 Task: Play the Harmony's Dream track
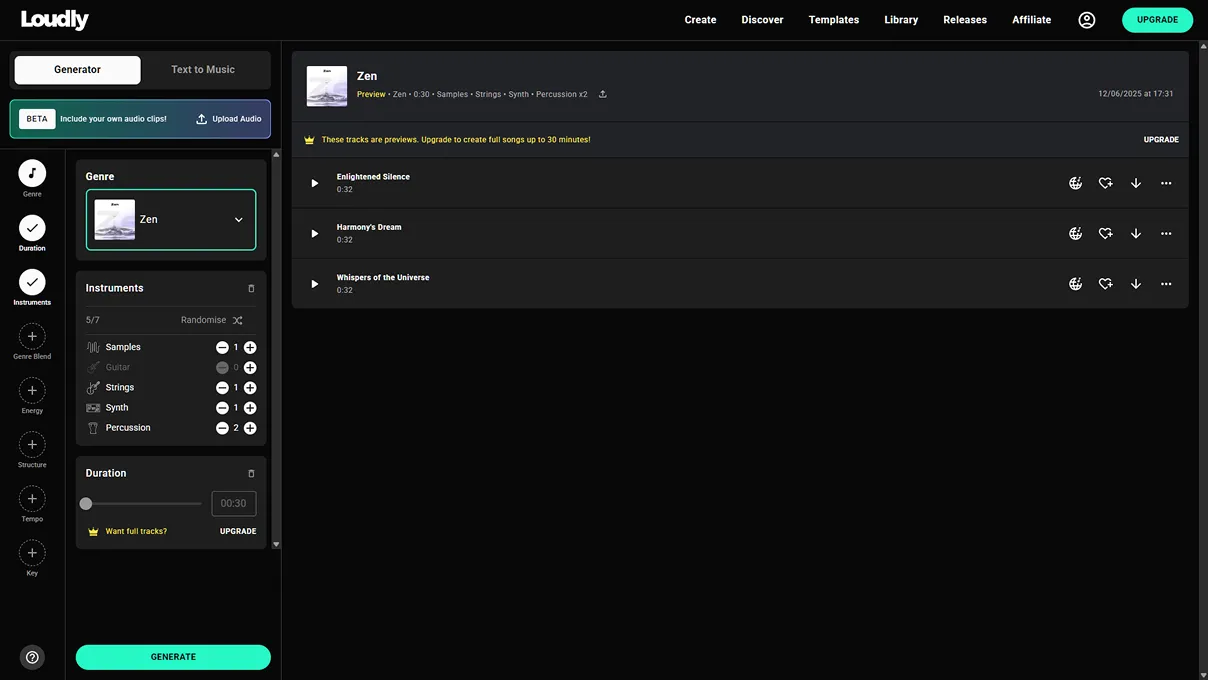pyautogui.click(x=314, y=233)
